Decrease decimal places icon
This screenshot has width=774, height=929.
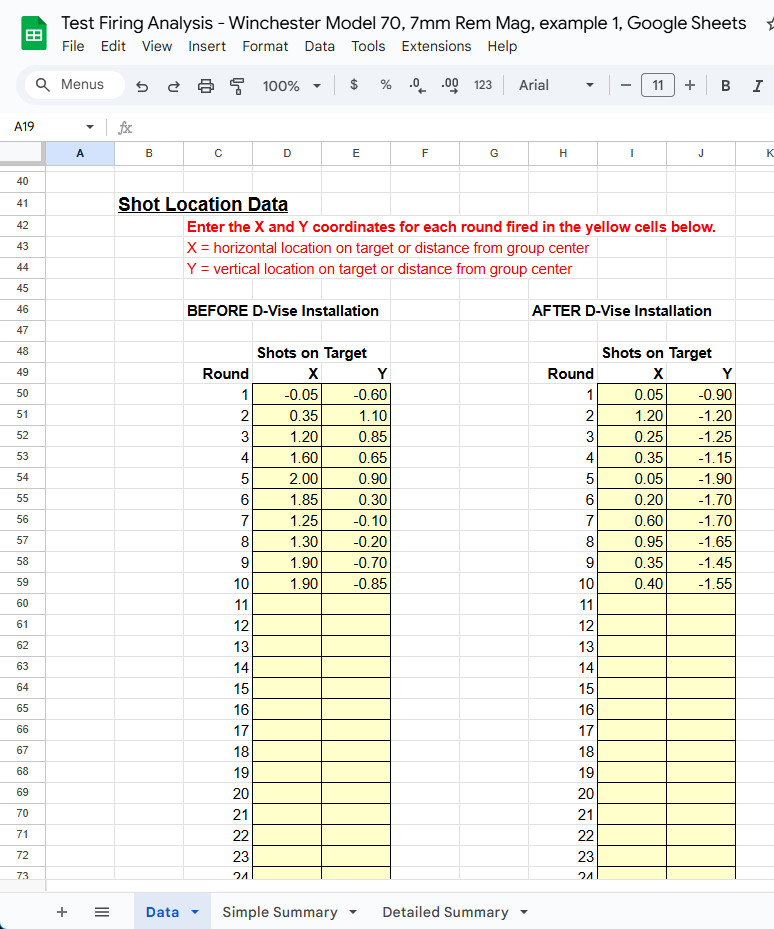[x=417, y=86]
